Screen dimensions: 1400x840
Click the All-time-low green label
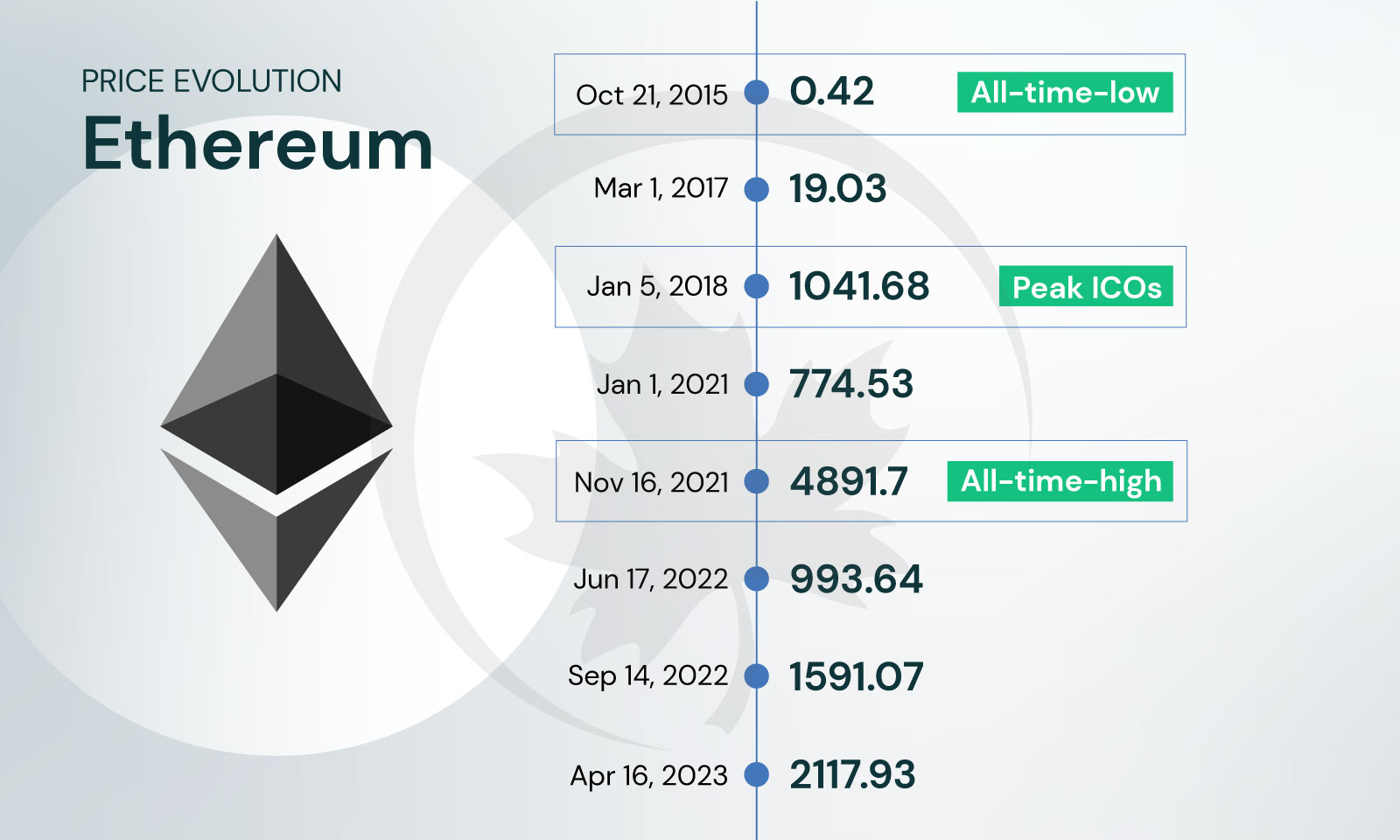[x=1065, y=92]
